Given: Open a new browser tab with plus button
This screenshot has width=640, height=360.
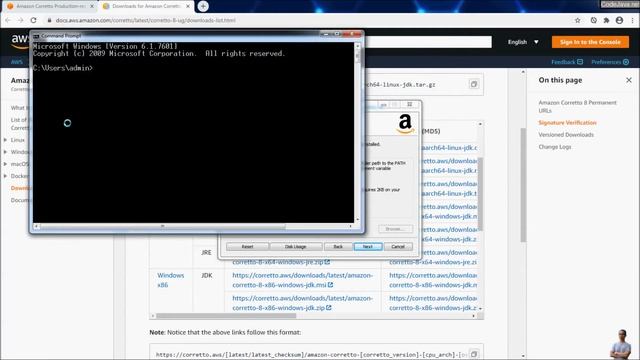Looking at the screenshot, I should pyautogui.click(x=203, y=6).
